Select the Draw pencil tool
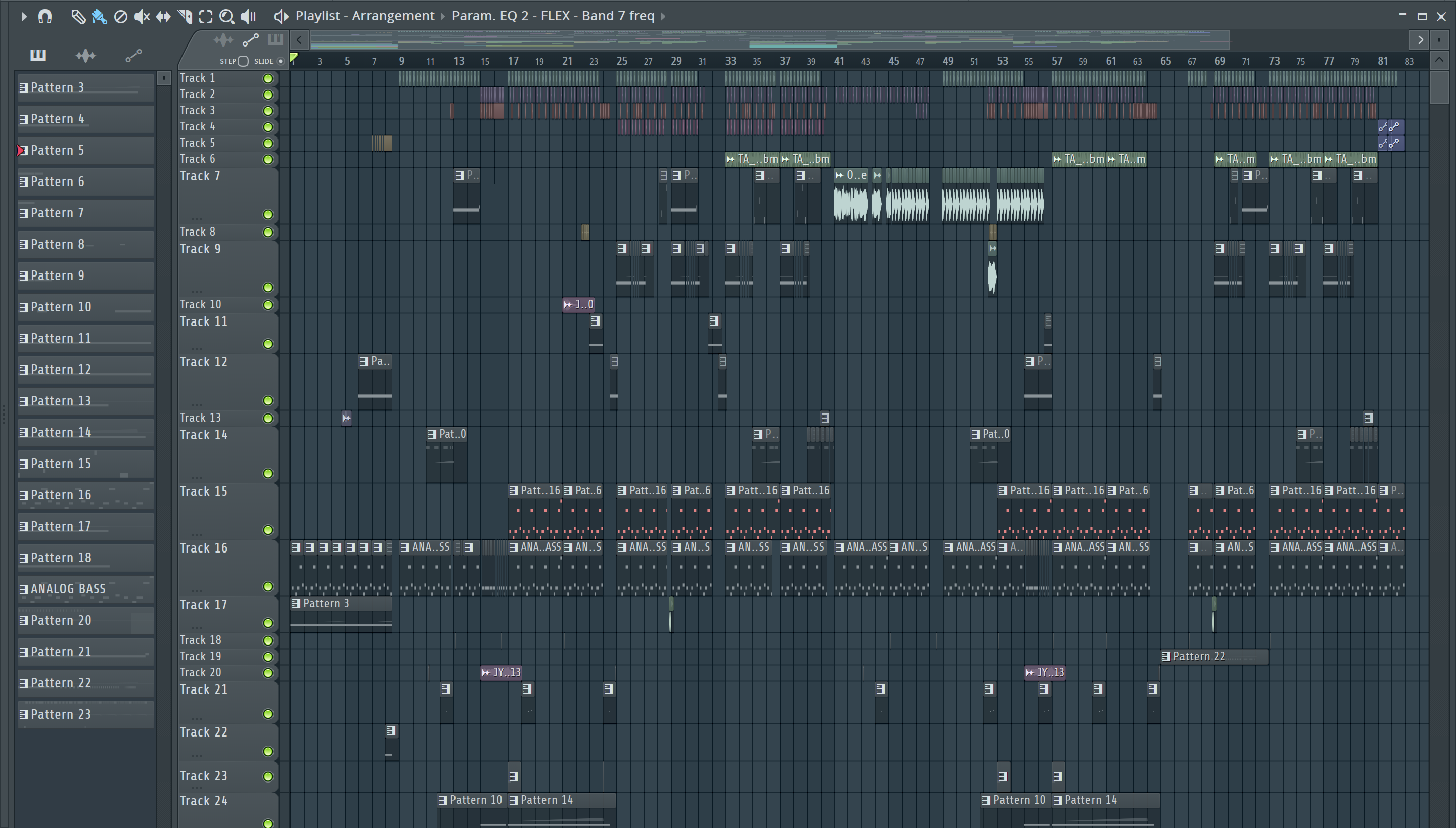 tap(78, 17)
